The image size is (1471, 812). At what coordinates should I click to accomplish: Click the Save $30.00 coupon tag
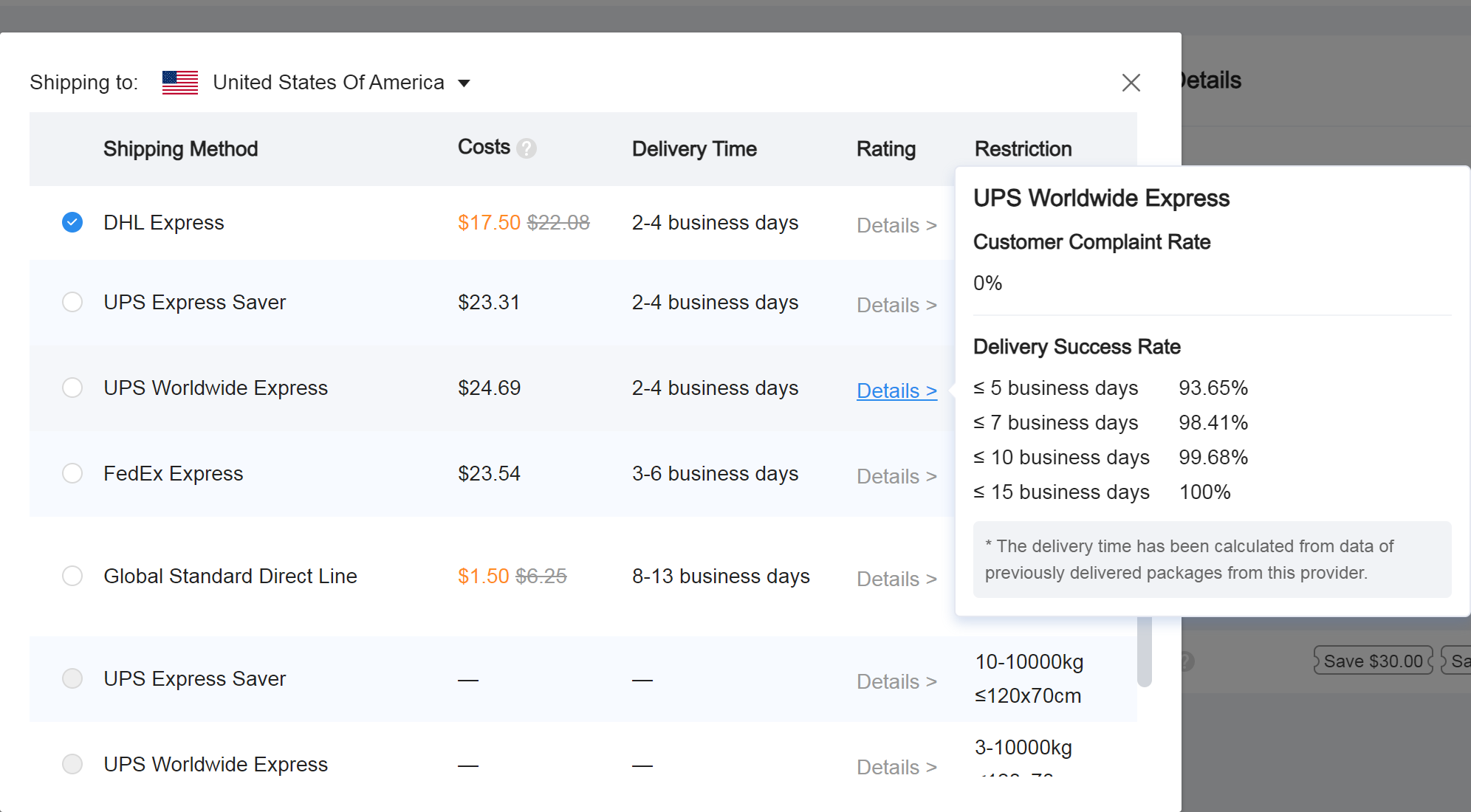[x=1372, y=661]
